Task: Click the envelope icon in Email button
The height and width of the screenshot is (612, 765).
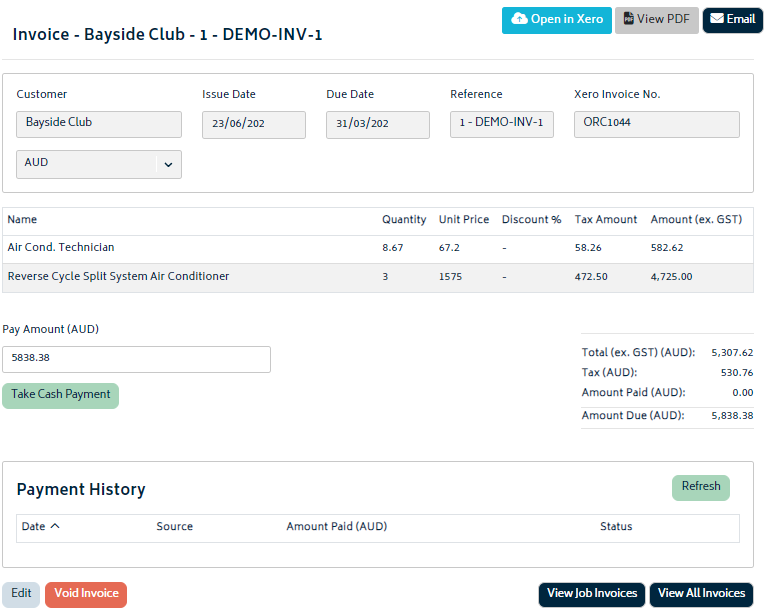Action: point(716,19)
